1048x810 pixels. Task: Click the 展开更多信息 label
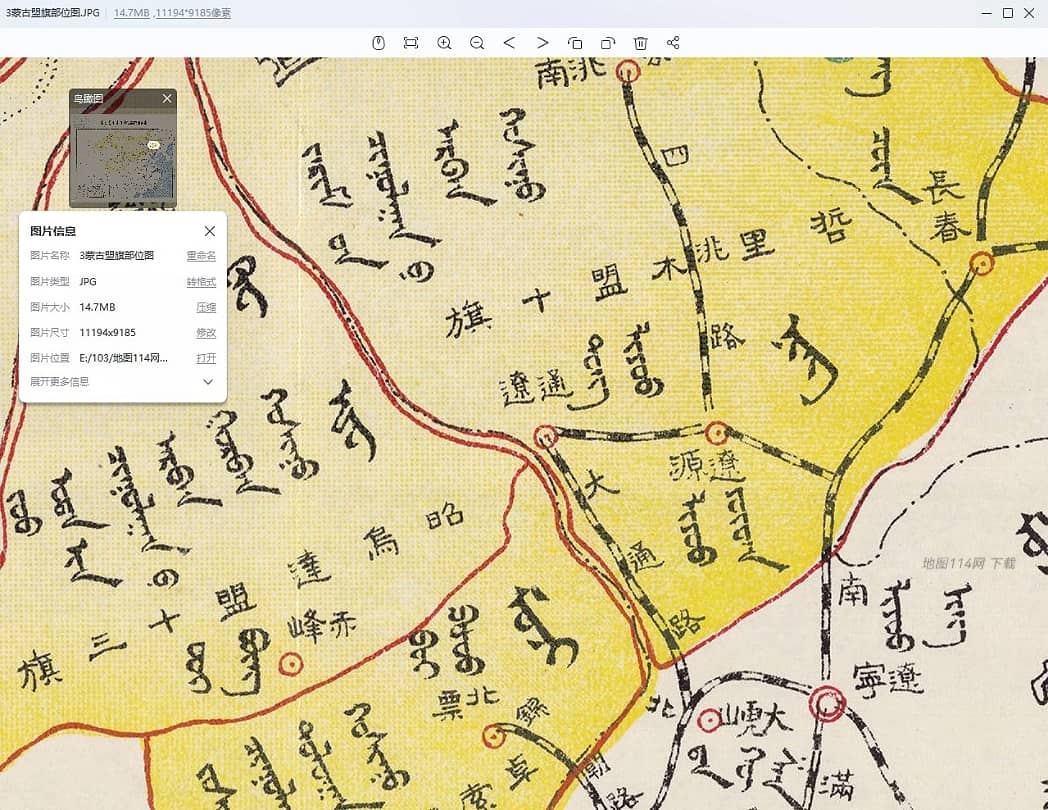pos(59,382)
